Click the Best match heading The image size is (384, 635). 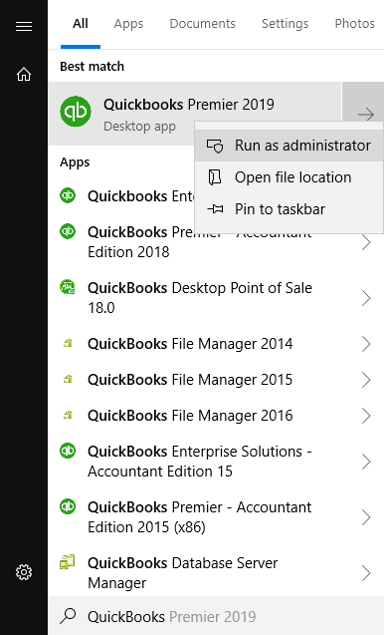(x=92, y=66)
